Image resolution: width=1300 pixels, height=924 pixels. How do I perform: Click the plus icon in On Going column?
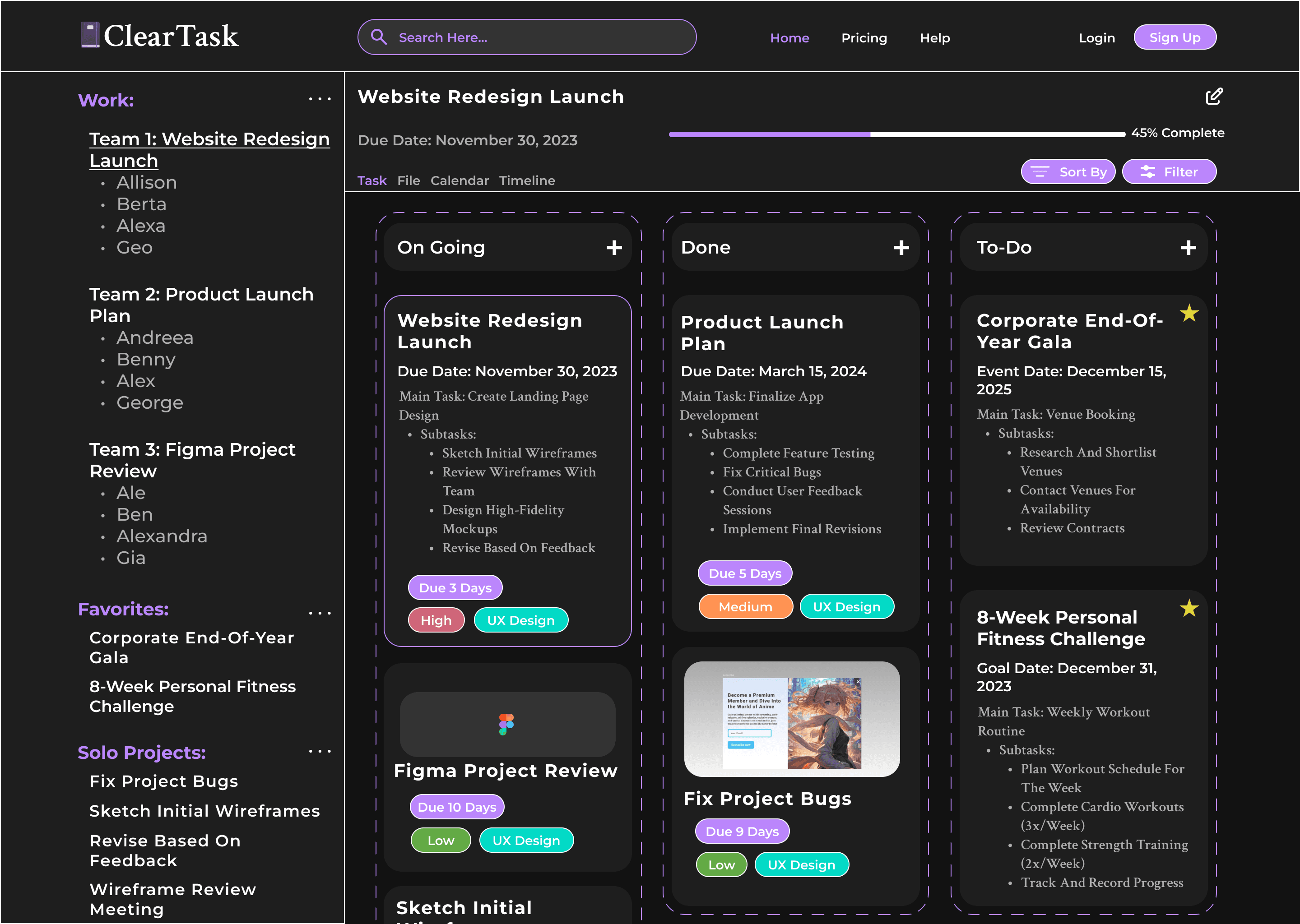[x=613, y=248]
